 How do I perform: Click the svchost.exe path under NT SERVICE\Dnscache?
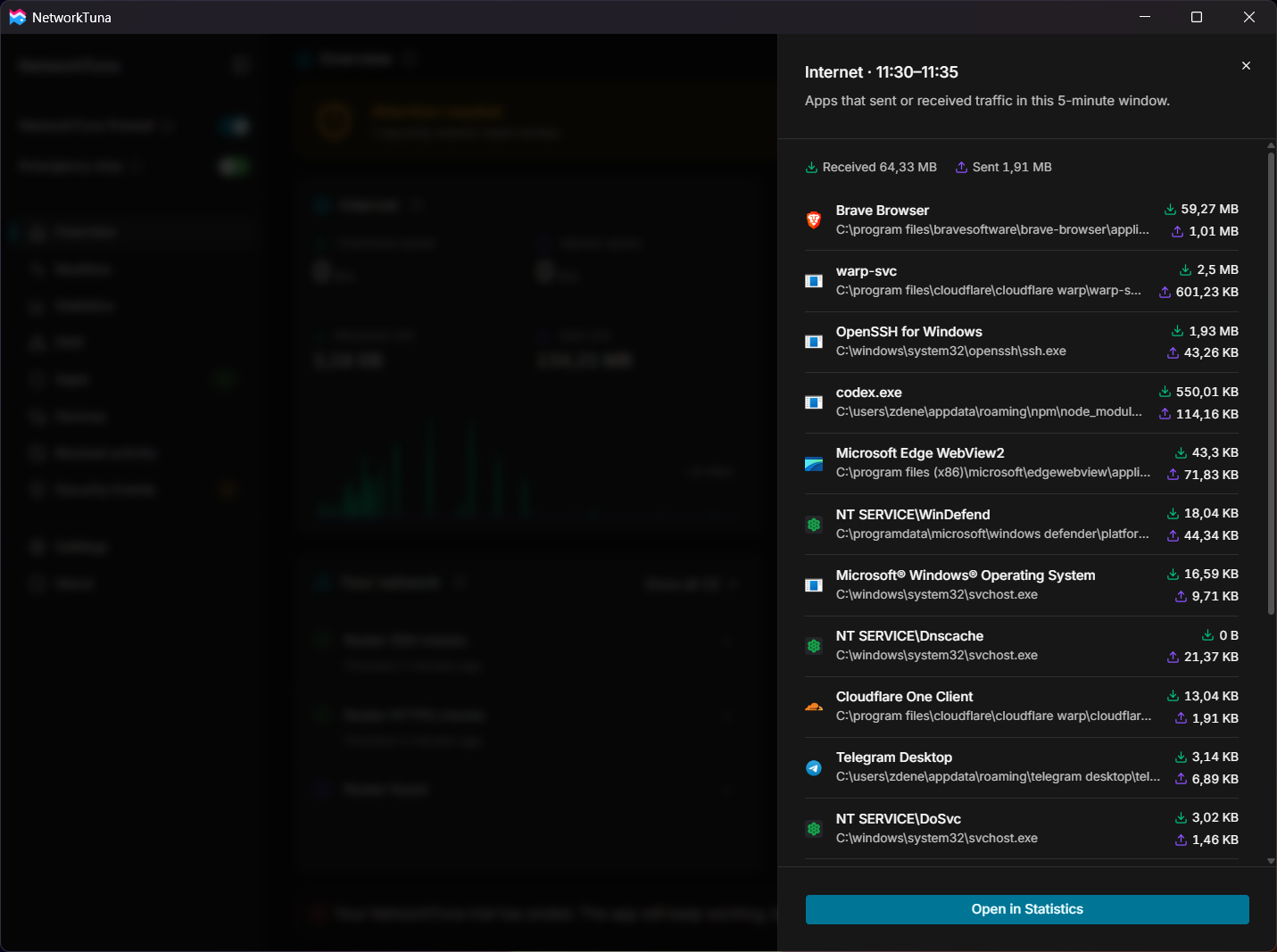[x=937, y=655]
